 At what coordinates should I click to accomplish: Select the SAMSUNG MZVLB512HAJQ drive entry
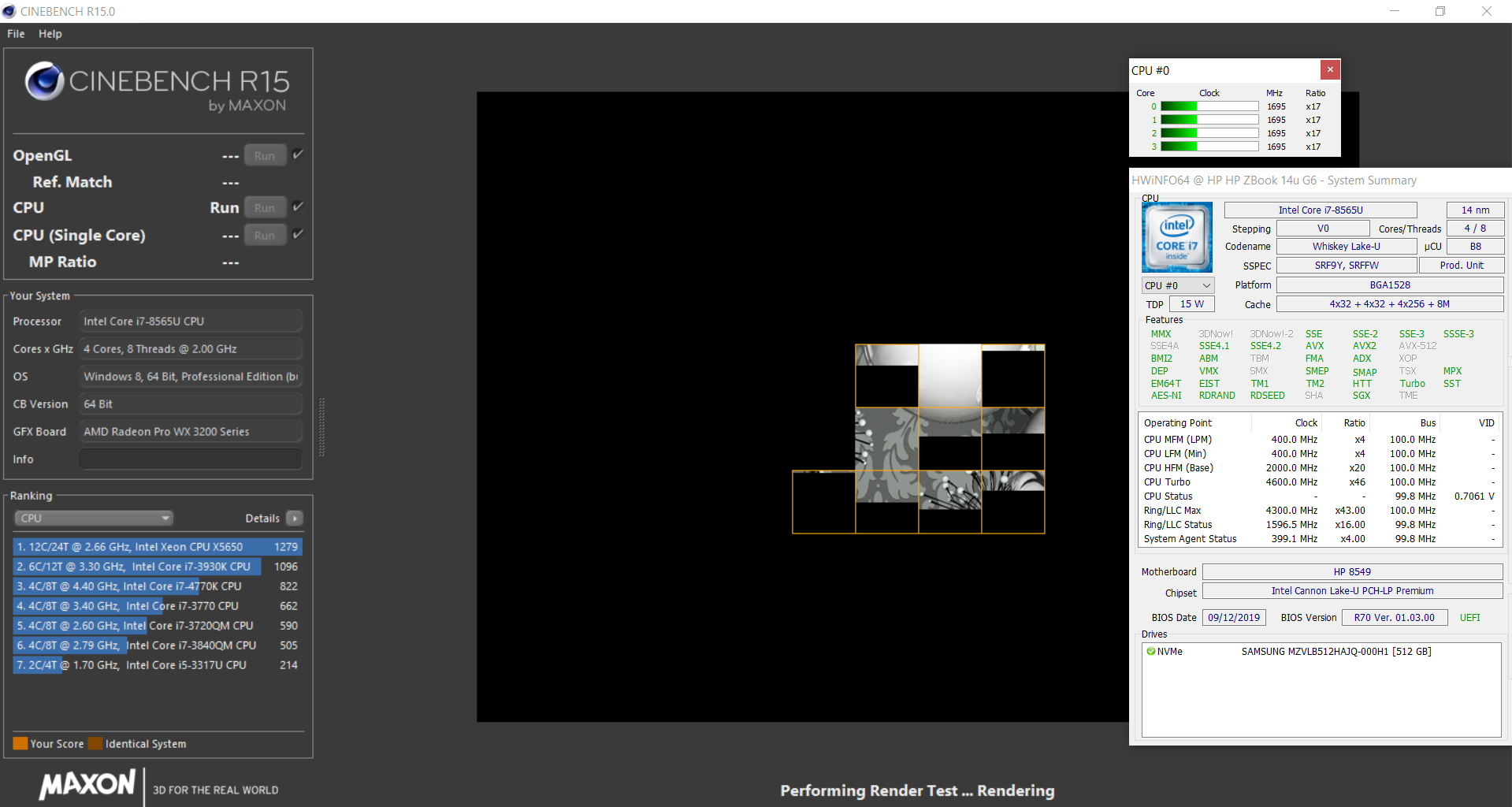tap(1336, 651)
